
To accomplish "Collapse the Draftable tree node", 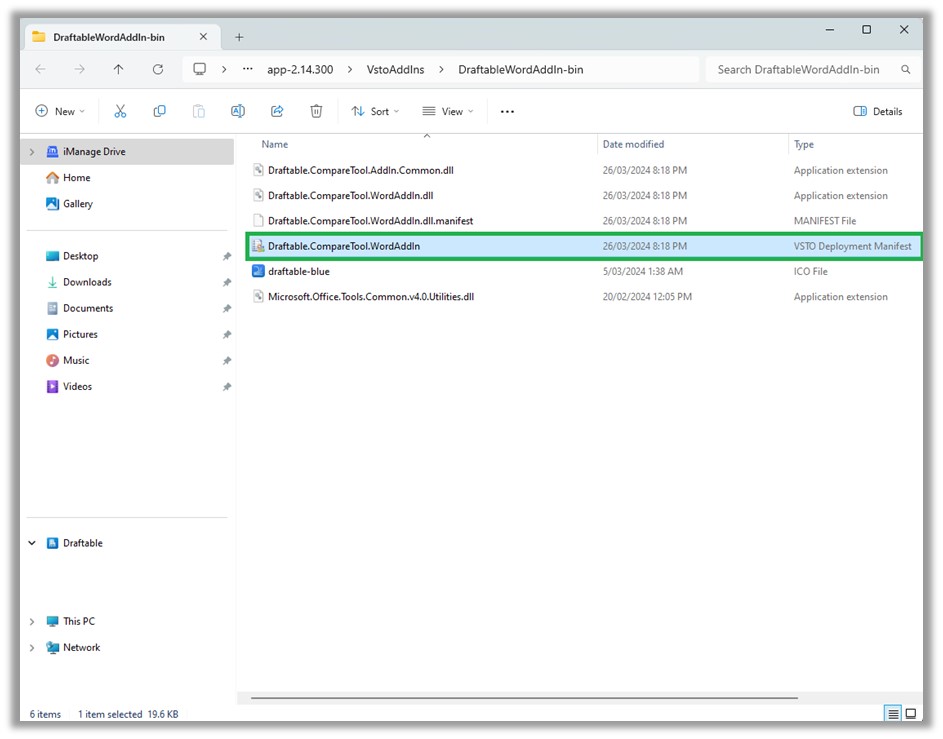I will [32, 543].
